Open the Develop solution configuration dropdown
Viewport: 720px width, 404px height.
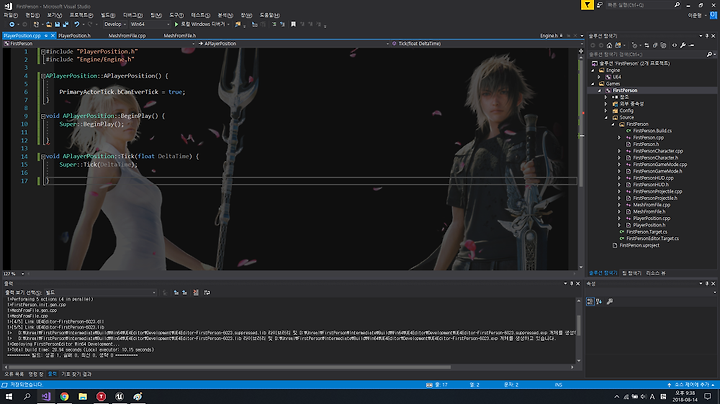(x=115, y=24)
